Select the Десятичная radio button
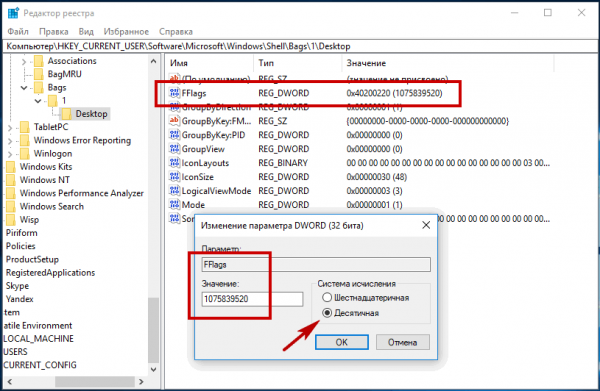 (x=327, y=313)
